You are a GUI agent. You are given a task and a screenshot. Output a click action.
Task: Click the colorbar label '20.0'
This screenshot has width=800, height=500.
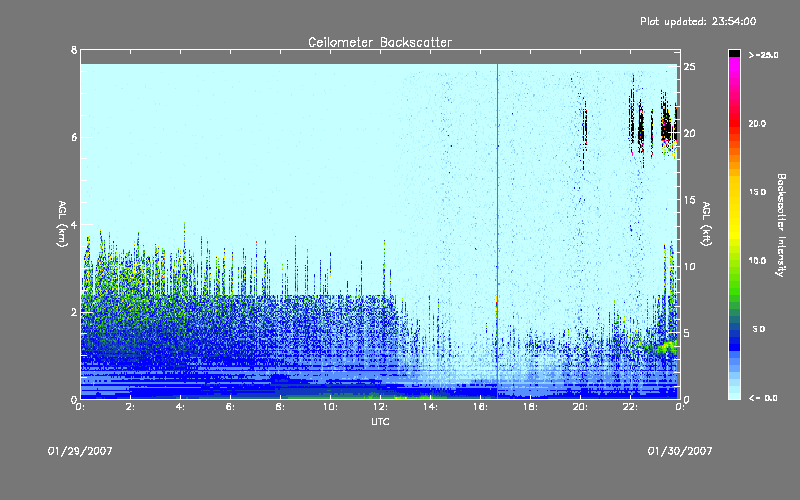tap(757, 123)
